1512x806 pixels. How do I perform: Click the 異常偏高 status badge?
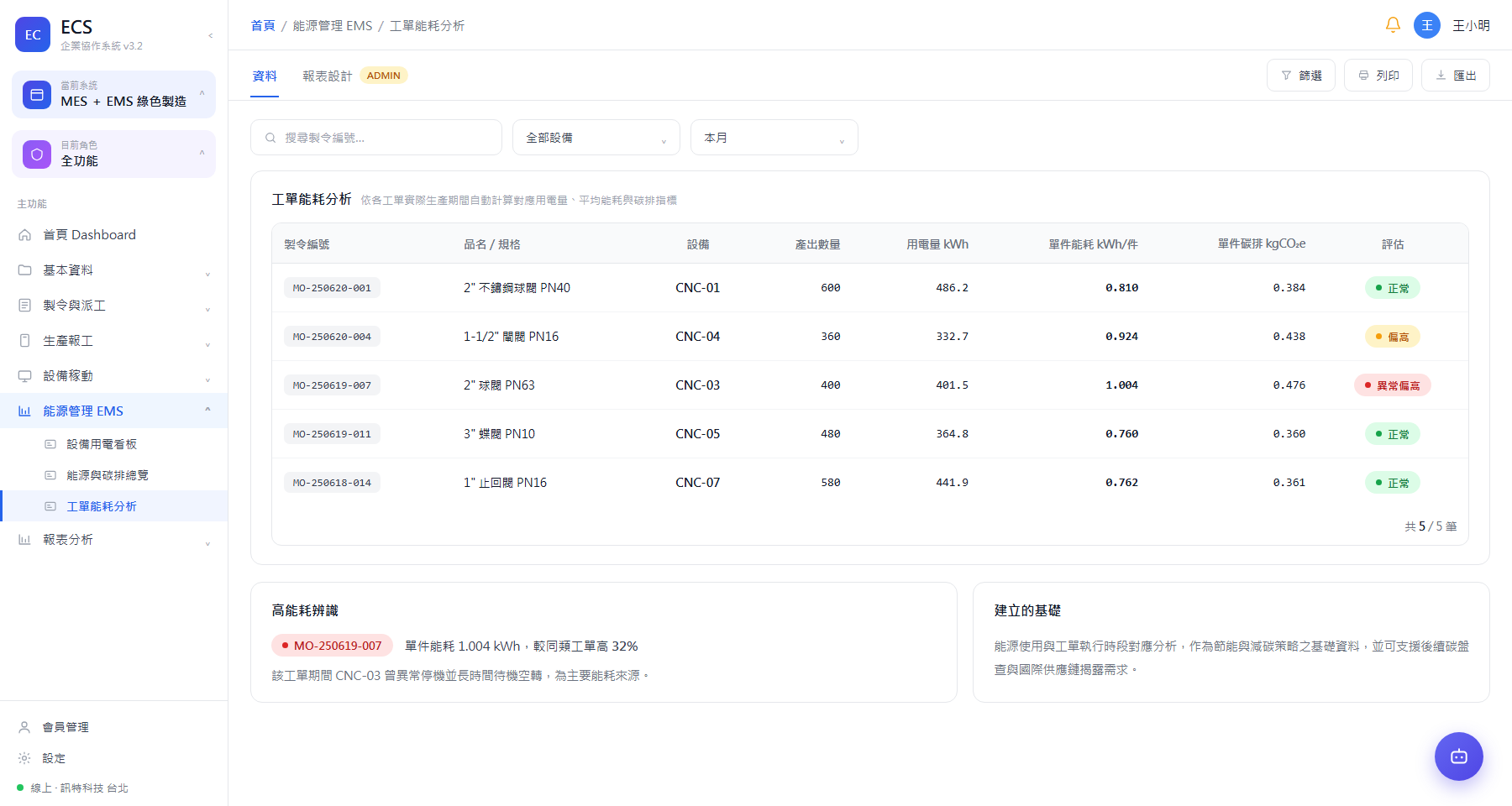1393,385
